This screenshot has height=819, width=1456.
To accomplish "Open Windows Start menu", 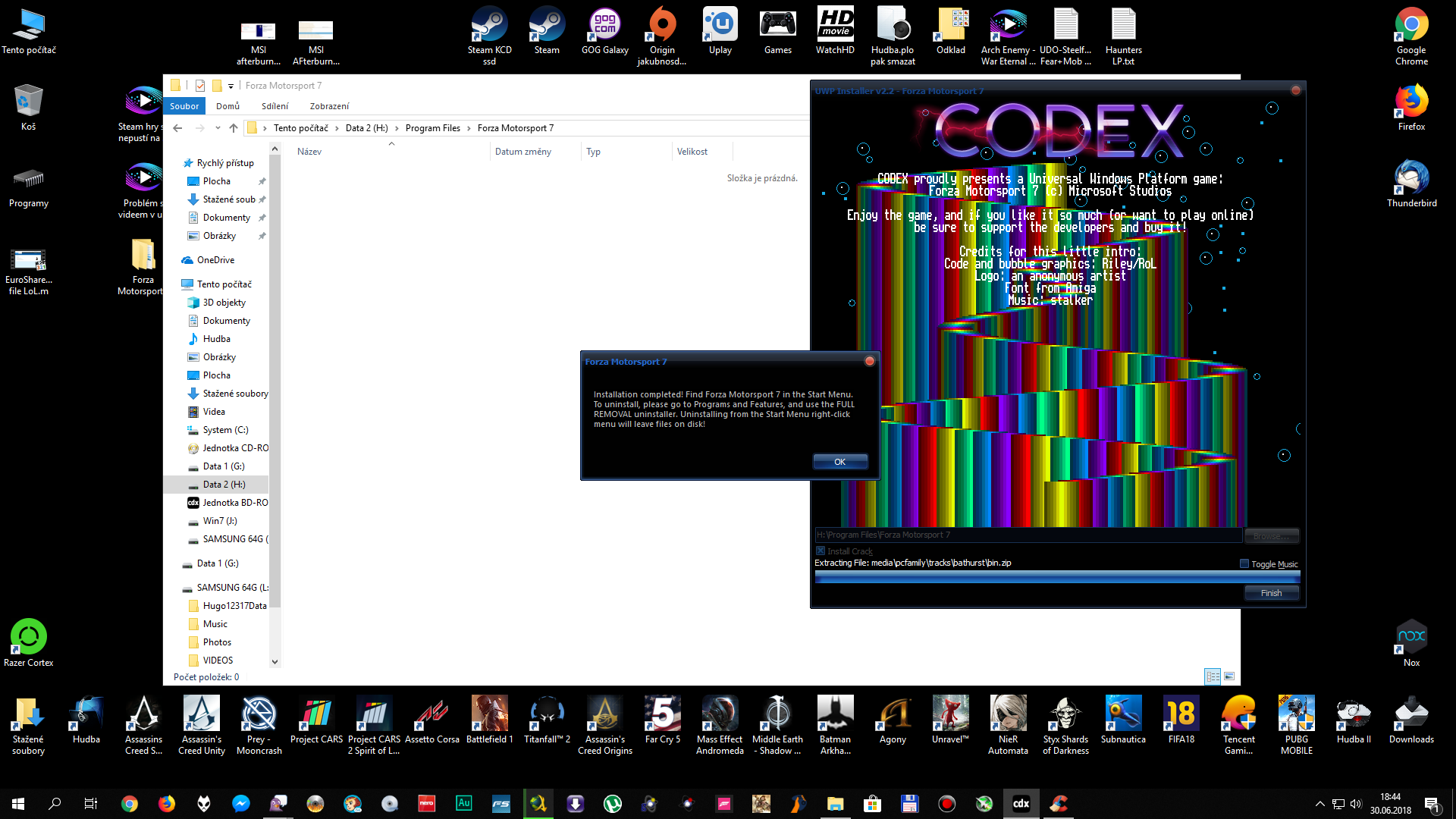I will point(18,804).
